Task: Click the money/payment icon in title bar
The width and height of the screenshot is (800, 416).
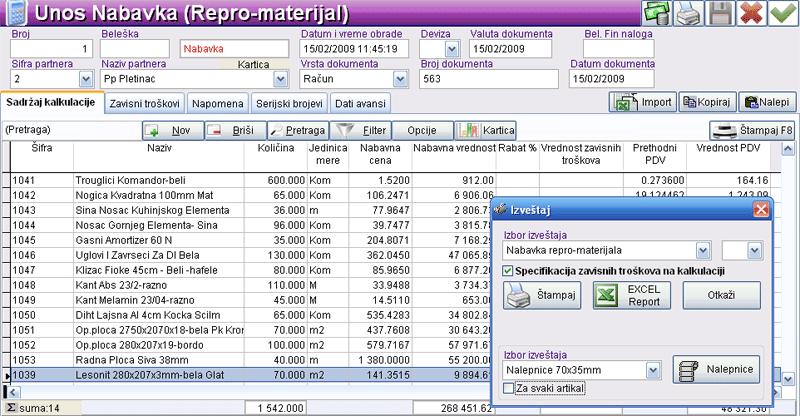Action: pos(656,14)
